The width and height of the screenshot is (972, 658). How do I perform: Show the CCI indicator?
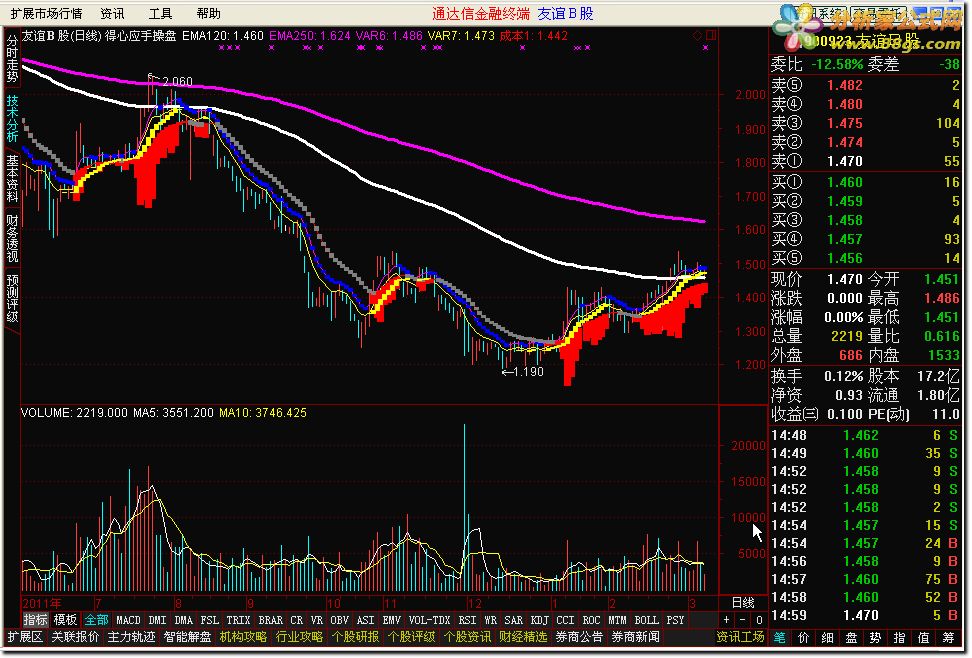(x=565, y=620)
